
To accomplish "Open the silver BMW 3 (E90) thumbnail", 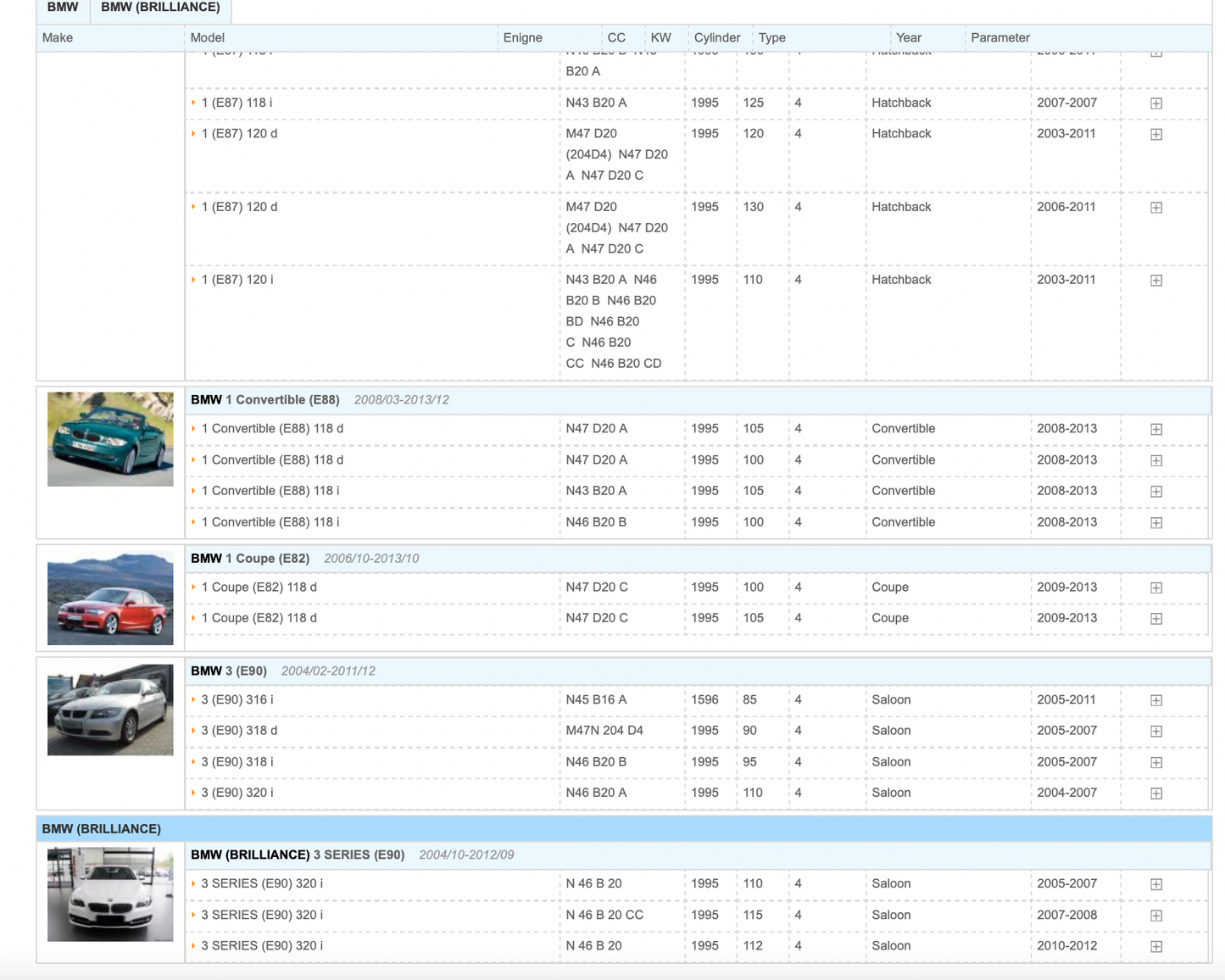I will pyautogui.click(x=110, y=710).
